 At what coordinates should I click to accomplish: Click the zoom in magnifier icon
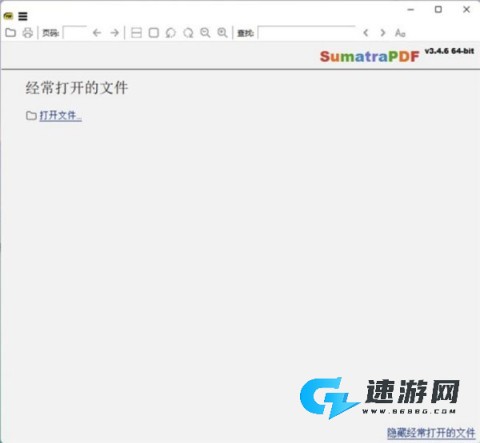point(222,33)
